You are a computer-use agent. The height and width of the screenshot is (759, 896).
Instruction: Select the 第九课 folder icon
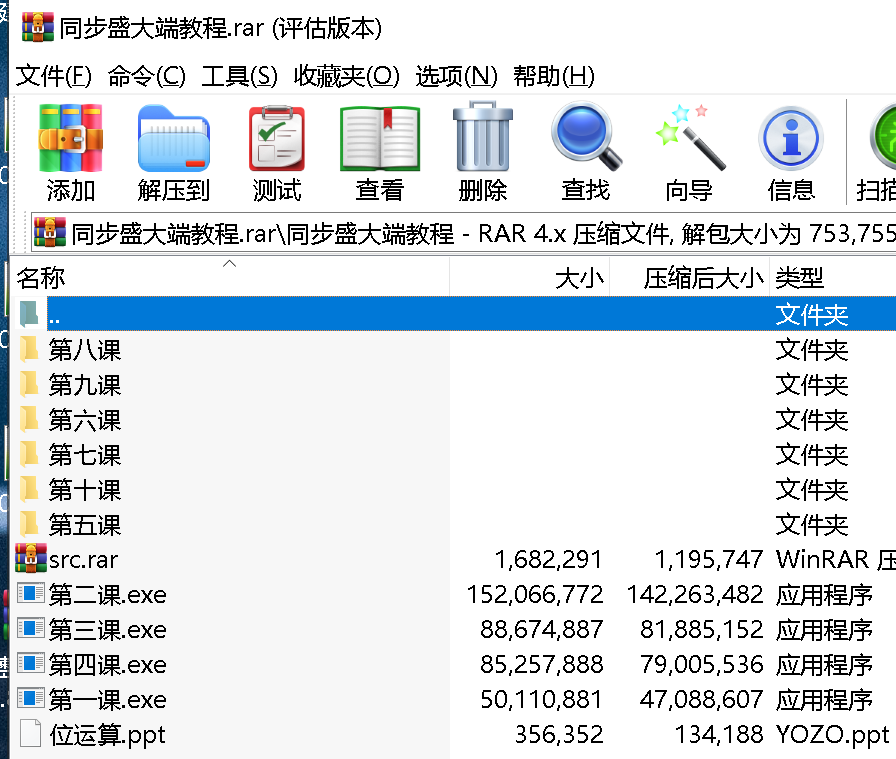coord(29,385)
